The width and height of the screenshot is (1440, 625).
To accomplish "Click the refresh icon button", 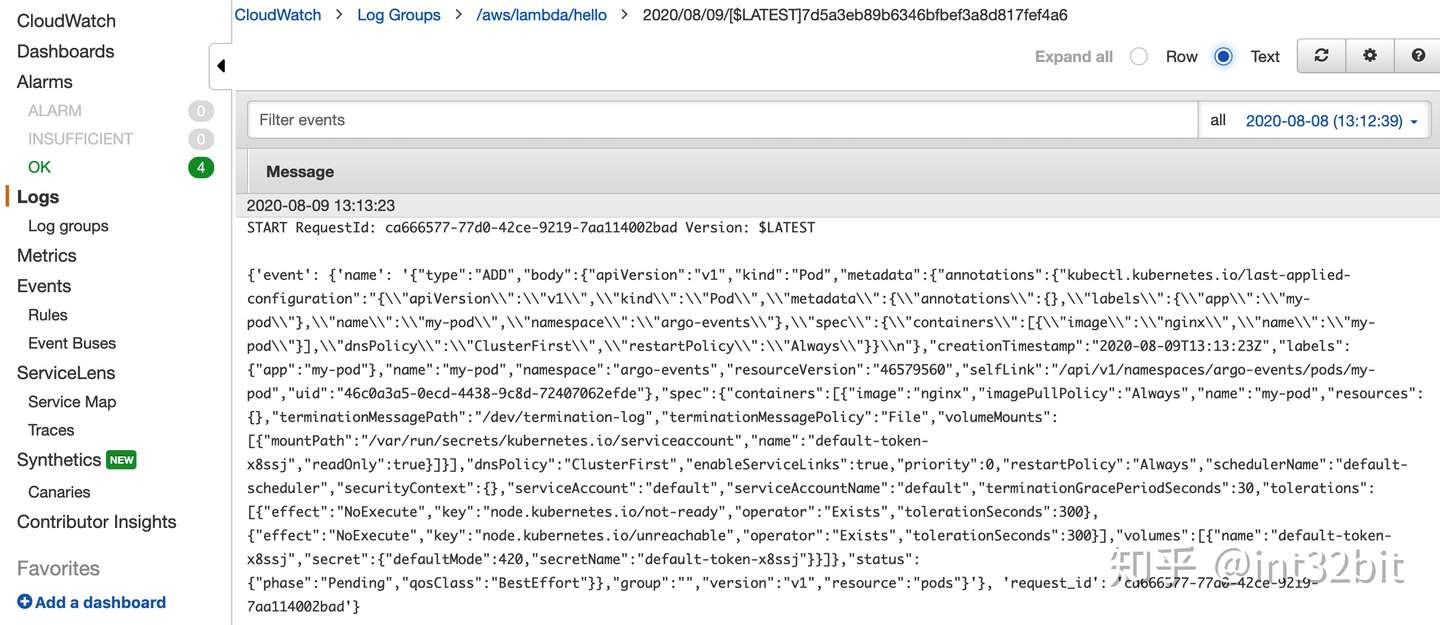I will point(1321,56).
